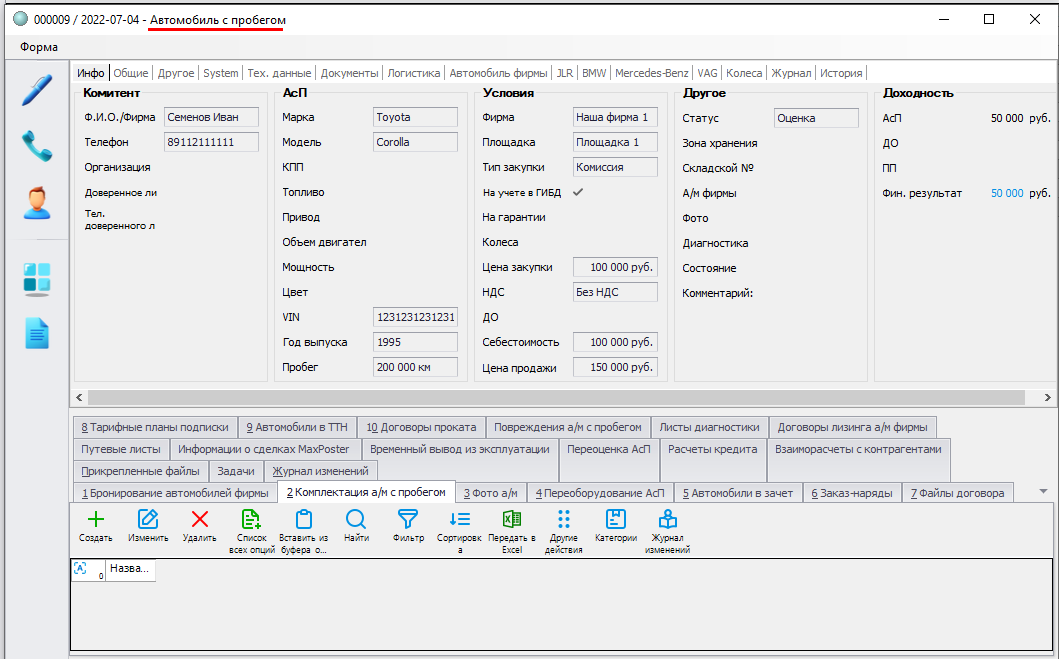Switch to the Документы tab
The image size is (1059, 659).
click(x=349, y=73)
